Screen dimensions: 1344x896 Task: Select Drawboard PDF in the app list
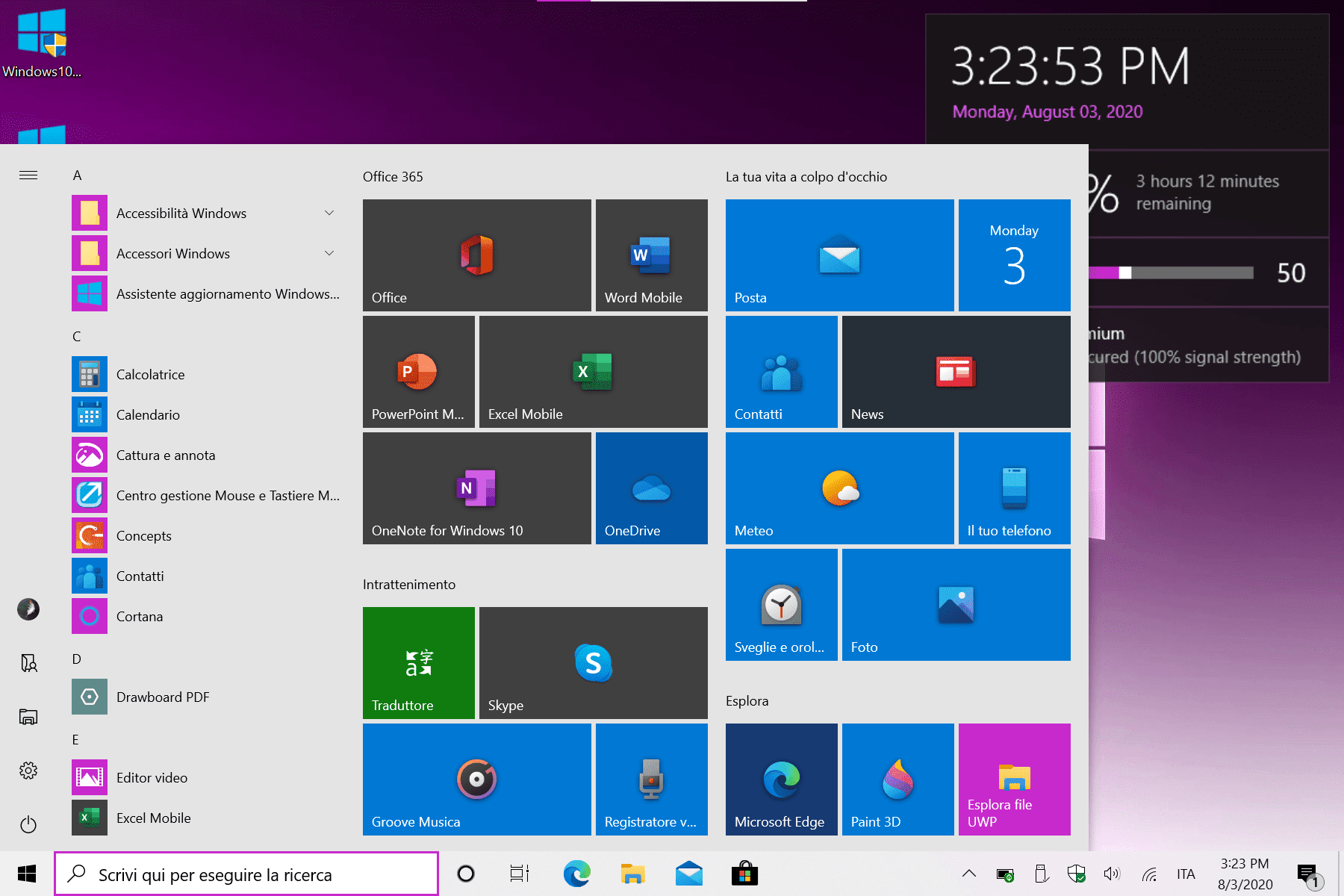162,697
